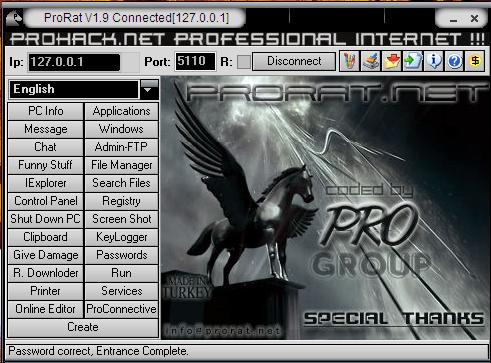The height and width of the screenshot is (363, 491).
Task: Open the Services button
Action: coord(121,291)
